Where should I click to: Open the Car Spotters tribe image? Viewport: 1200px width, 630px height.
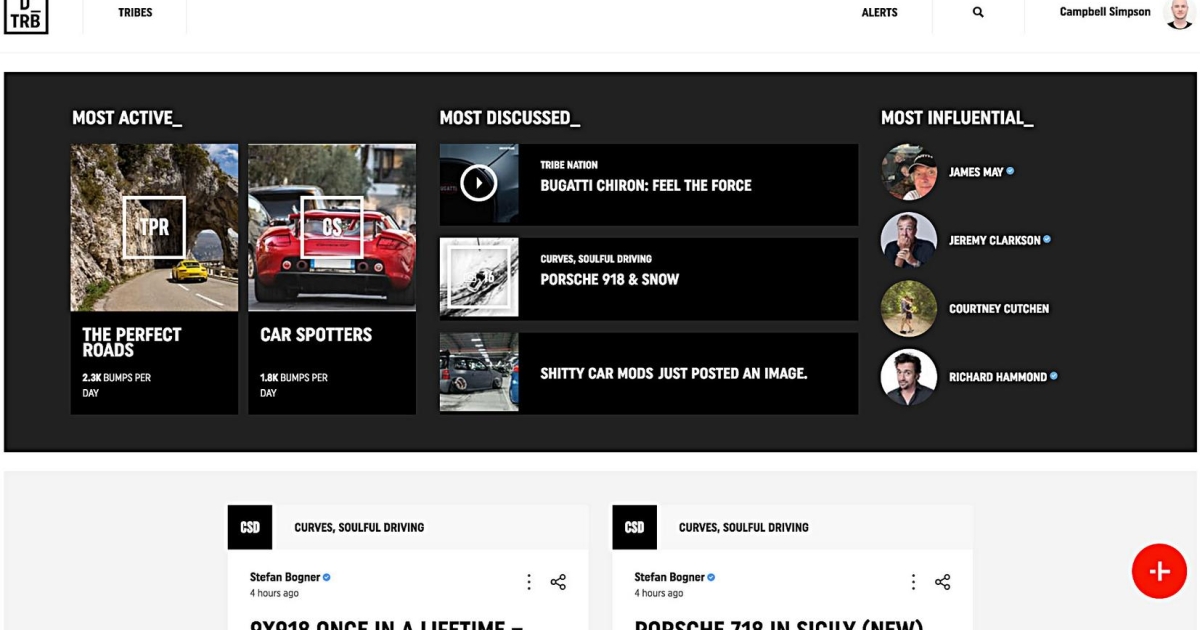[x=332, y=227]
